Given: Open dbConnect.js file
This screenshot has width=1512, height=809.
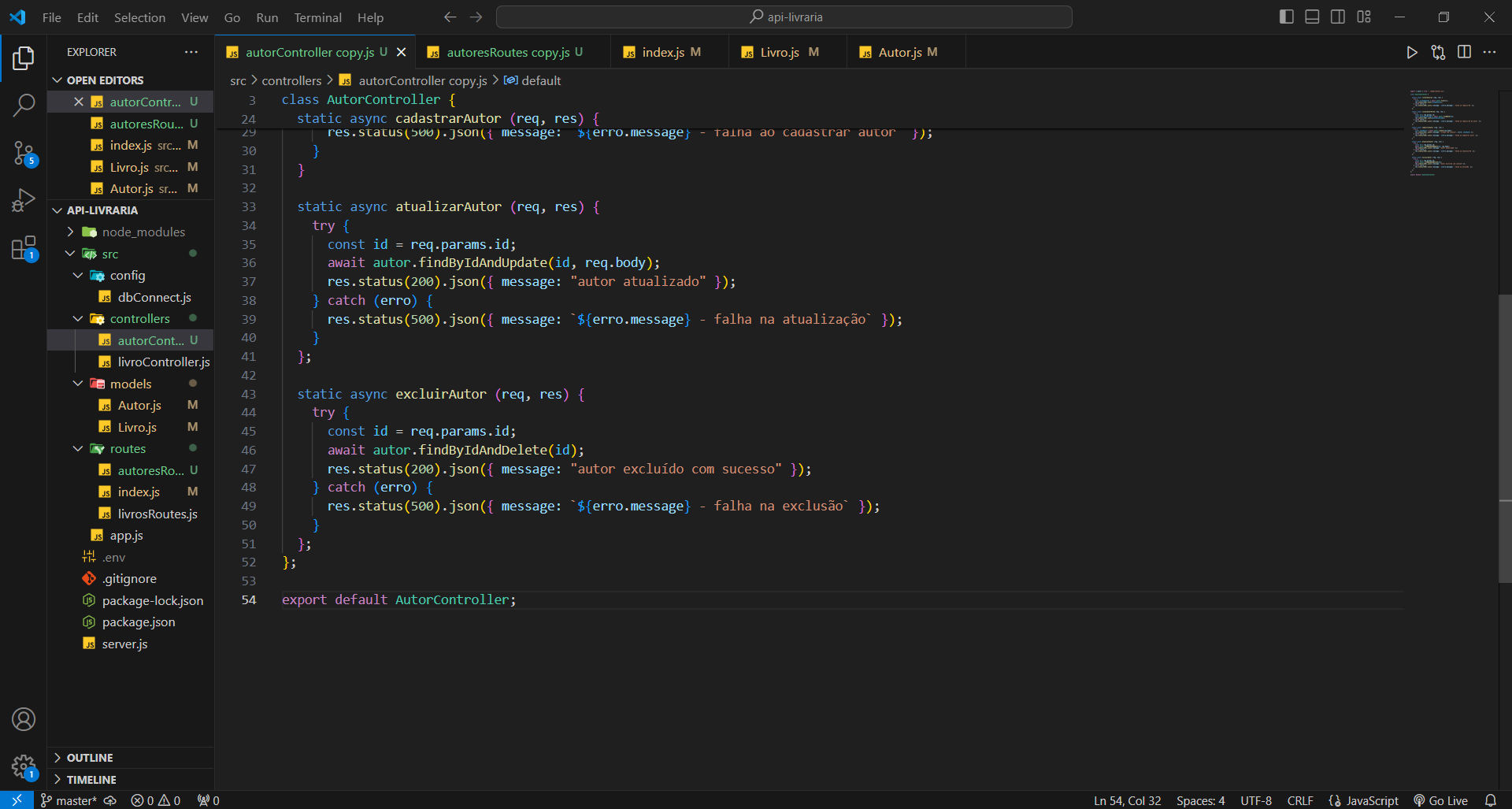Looking at the screenshot, I should (131, 297).
